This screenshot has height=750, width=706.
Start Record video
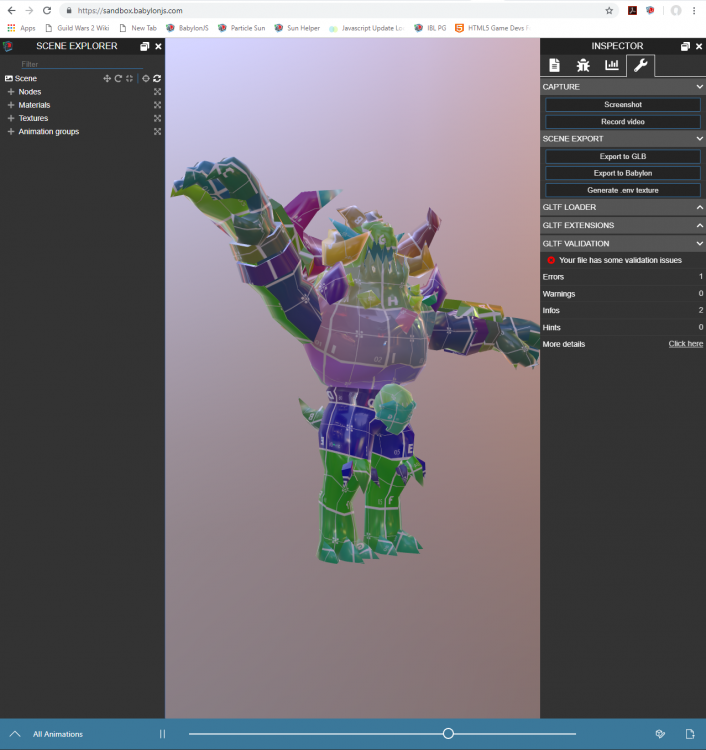[623, 121]
